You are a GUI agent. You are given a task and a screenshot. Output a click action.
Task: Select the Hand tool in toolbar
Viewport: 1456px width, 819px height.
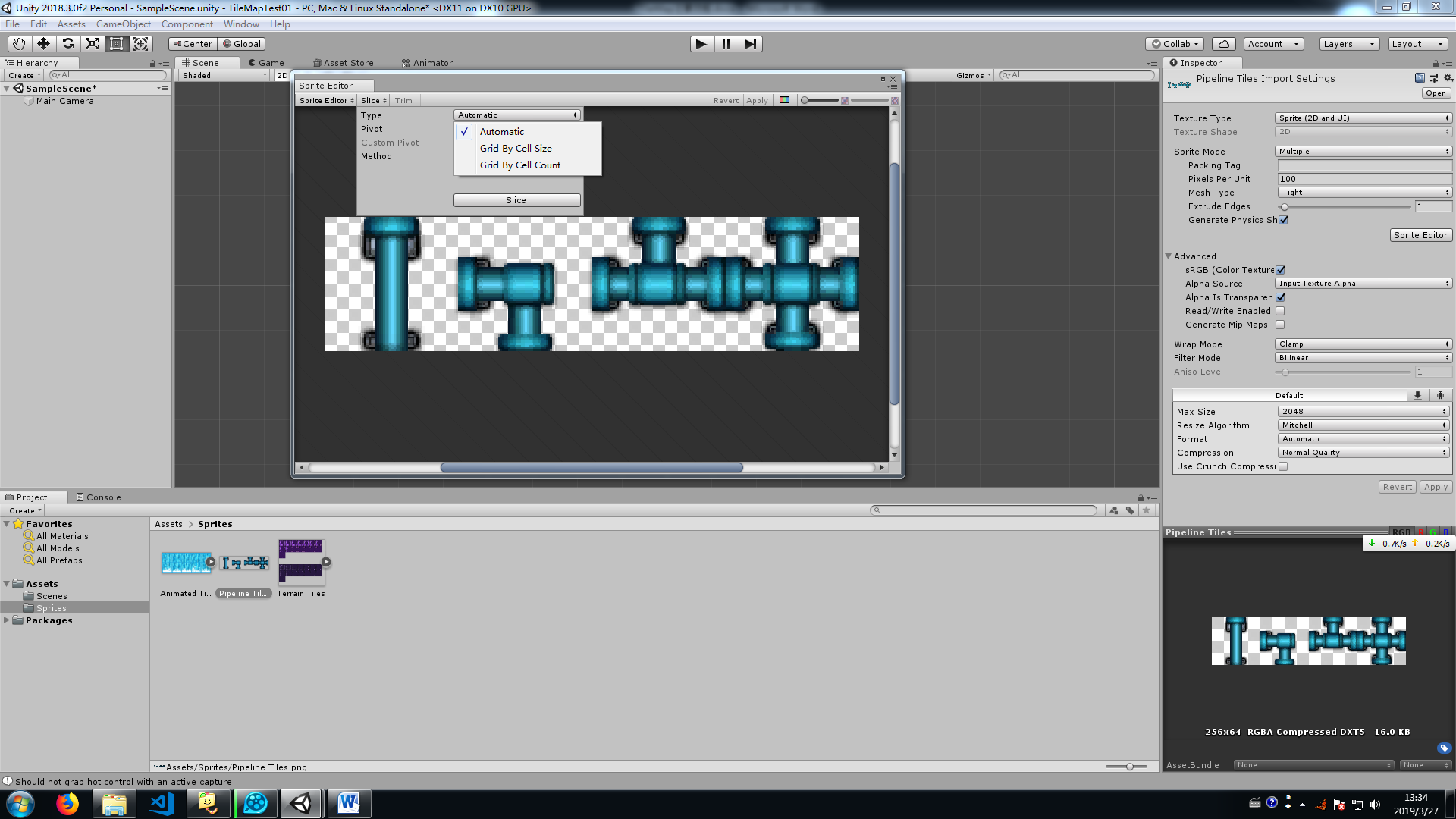click(19, 44)
